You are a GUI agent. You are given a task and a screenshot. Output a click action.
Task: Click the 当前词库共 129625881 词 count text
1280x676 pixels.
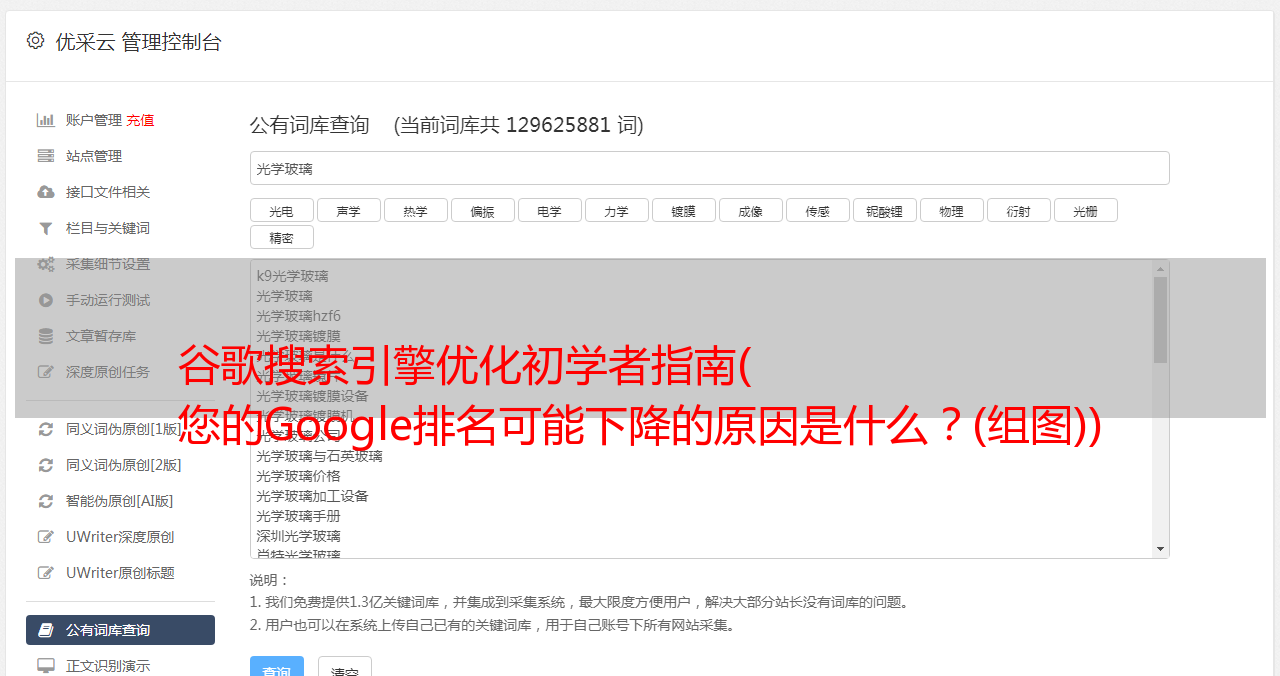click(519, 125)
